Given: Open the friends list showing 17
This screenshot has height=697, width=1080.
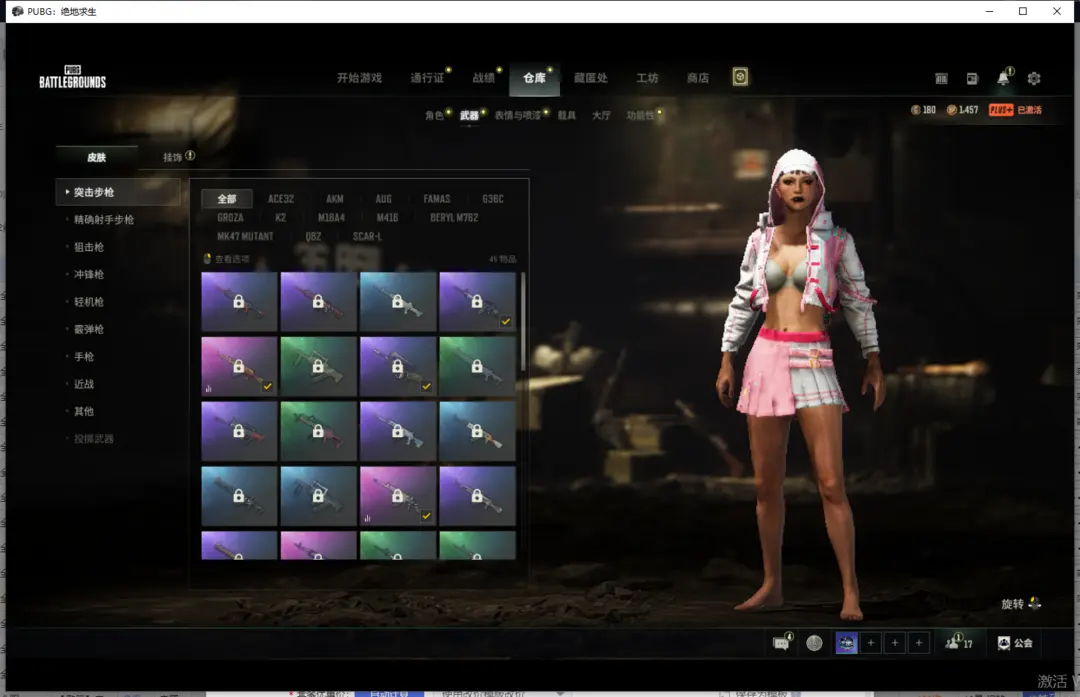Looking at the screenshot, I should point(959,643).
